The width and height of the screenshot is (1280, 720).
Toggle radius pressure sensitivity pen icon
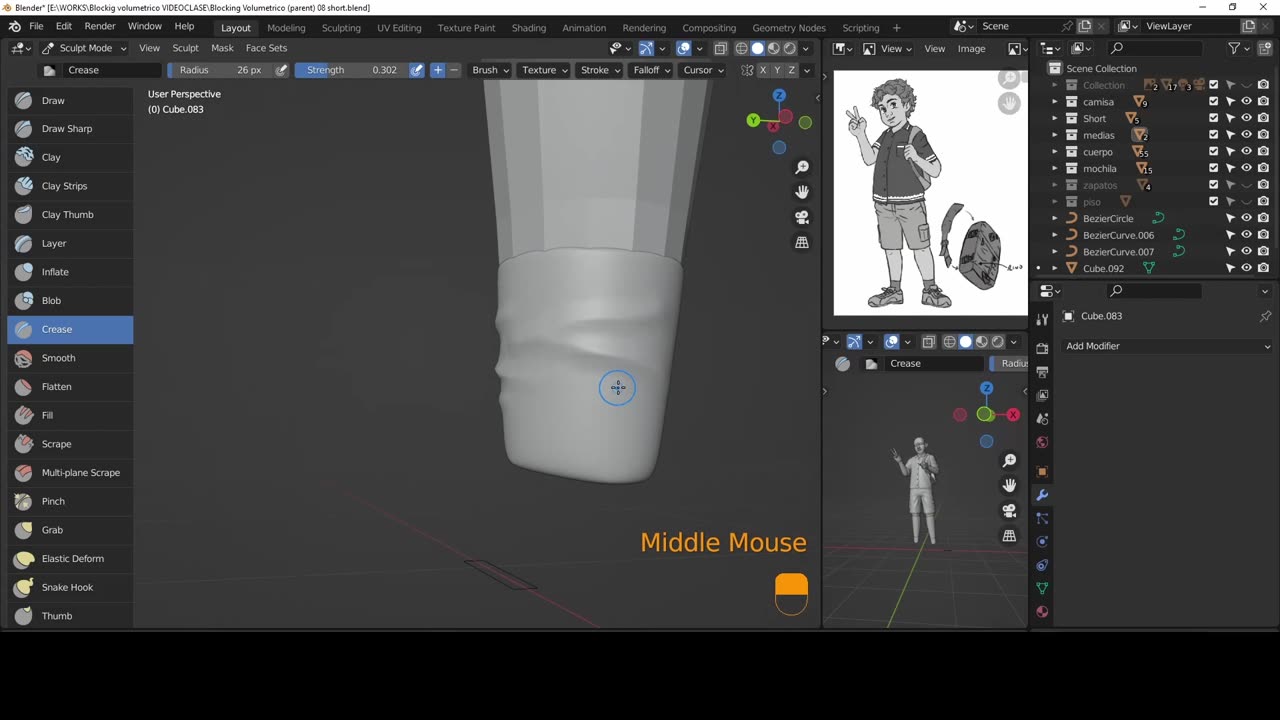tap(282, 70)
